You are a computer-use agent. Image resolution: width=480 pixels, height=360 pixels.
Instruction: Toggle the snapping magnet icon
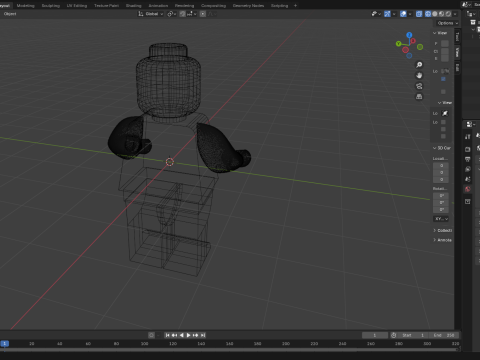[182, 14]
